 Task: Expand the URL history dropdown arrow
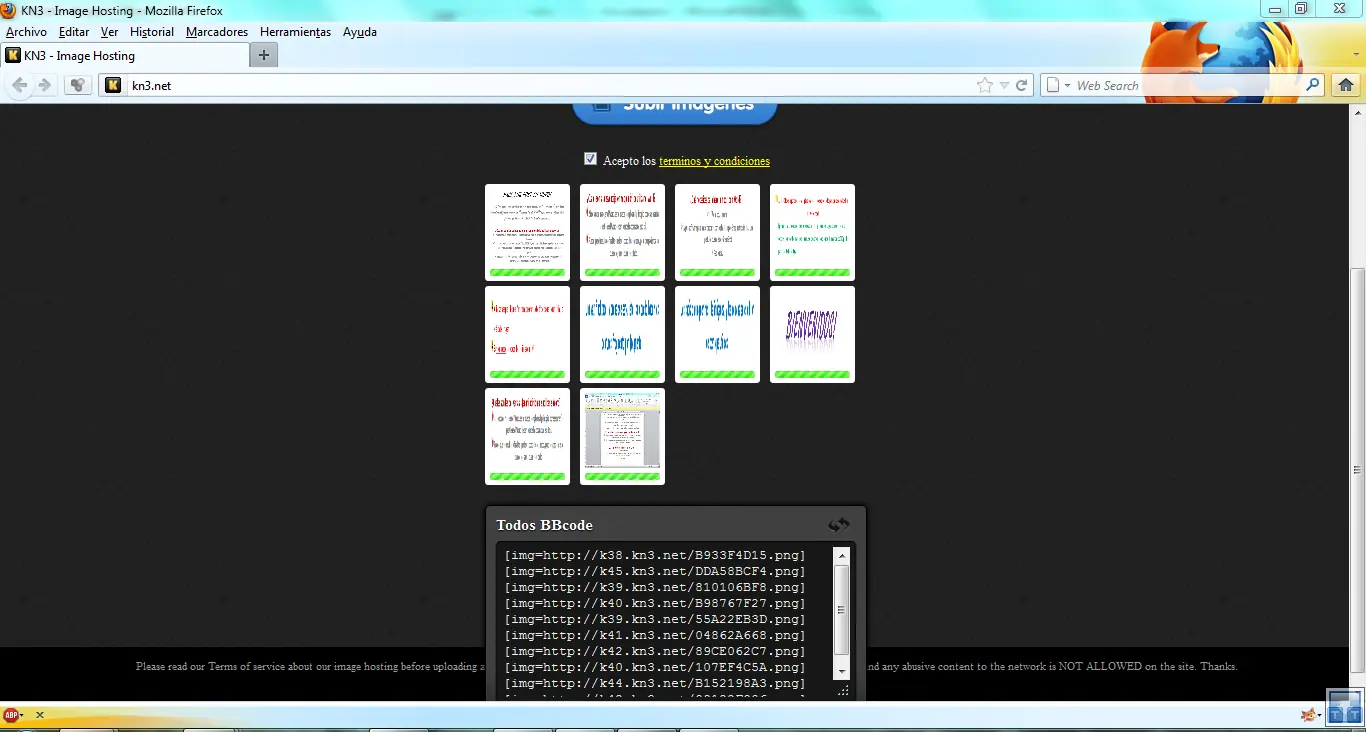click(x=1004, y=86)
